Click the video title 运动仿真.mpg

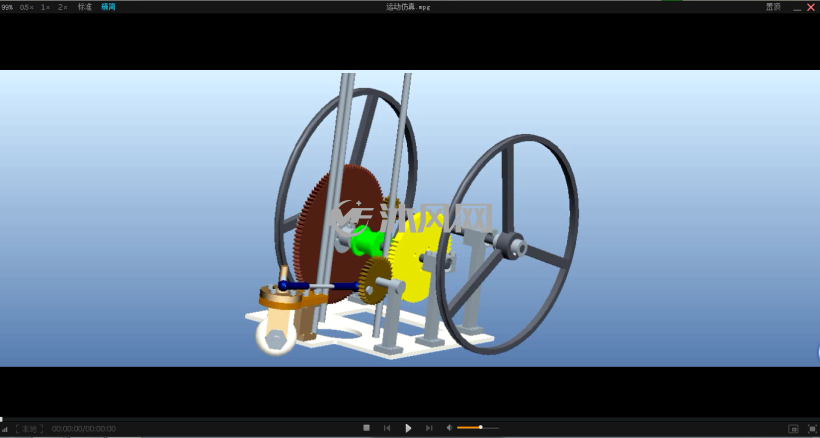pyautogui.click(x=408, y=7)
